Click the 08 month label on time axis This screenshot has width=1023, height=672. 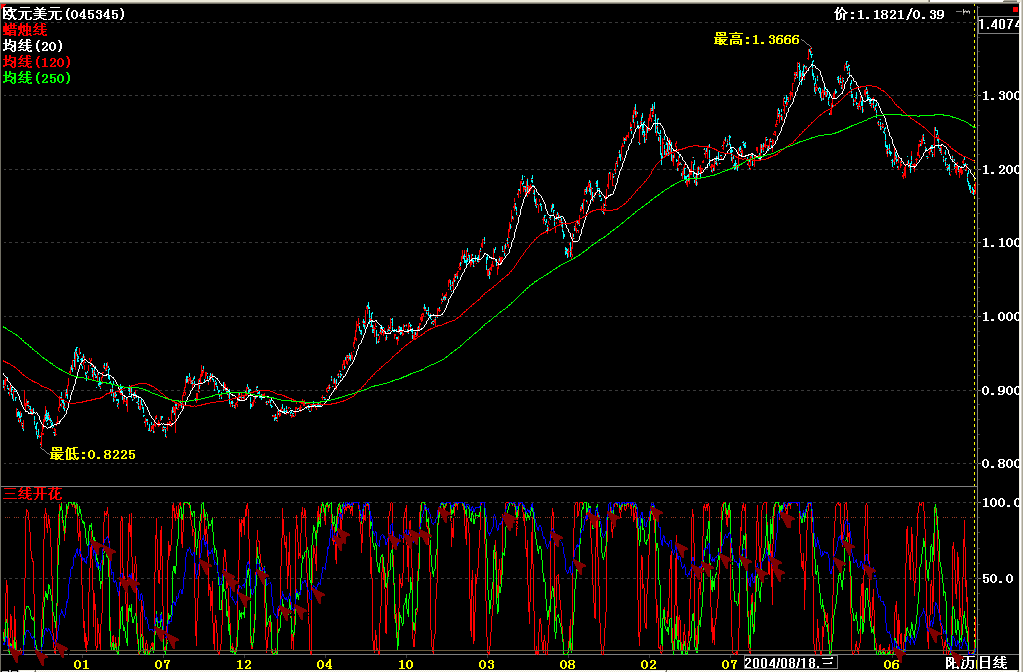tap(567, 665)
